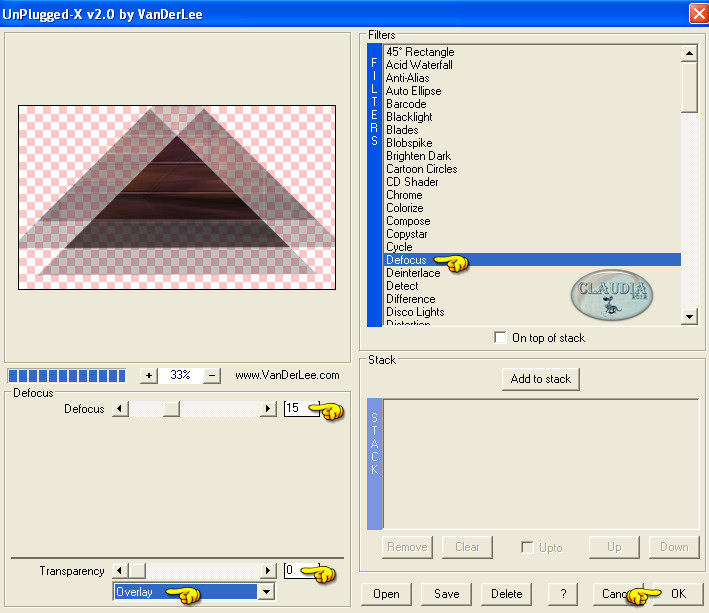Click the Delete button
709x613 pixels.
tap(506, 594)
